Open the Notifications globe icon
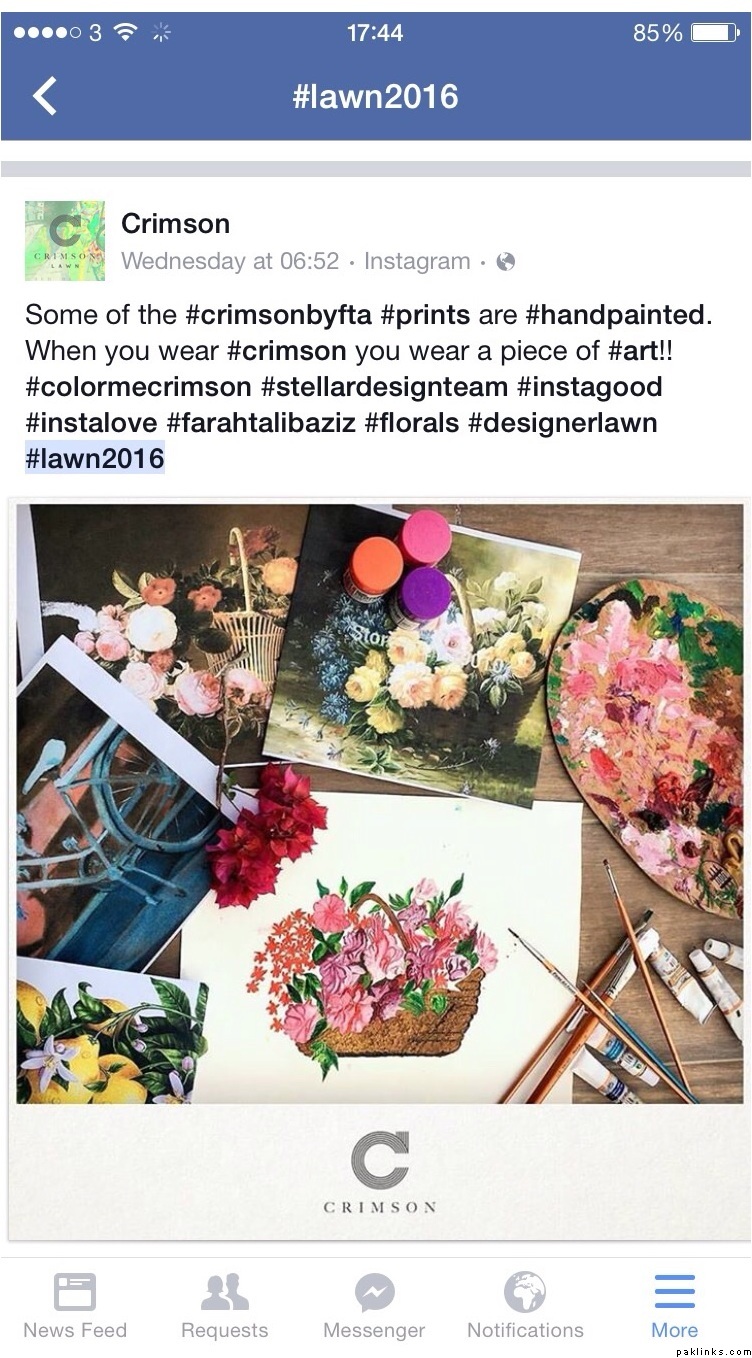The image size is (752, 1358). [x=525, y=1292]
